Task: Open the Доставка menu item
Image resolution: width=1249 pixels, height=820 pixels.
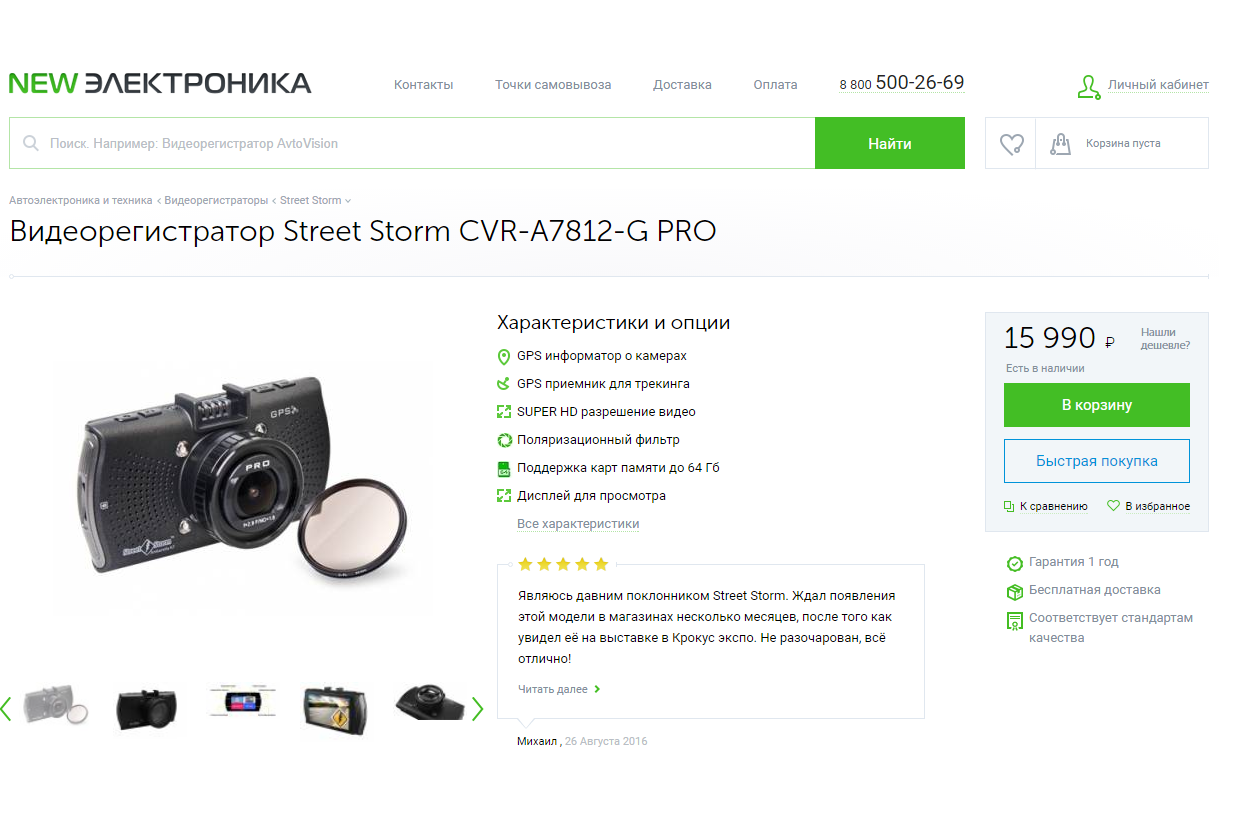Action: tap(682, 85)
